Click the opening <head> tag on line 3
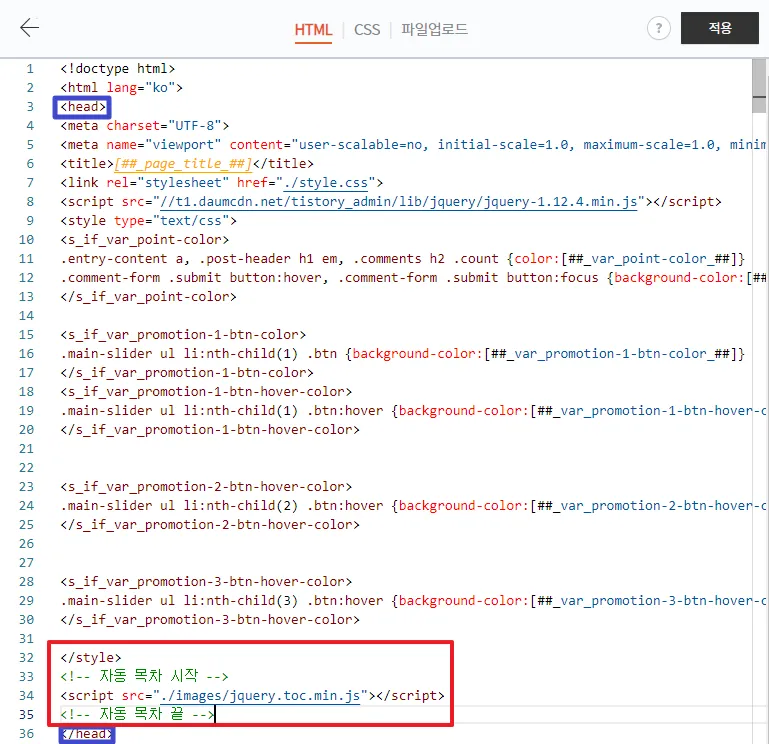Viewport: 769px width, 744px height. [x=83, y=107]
